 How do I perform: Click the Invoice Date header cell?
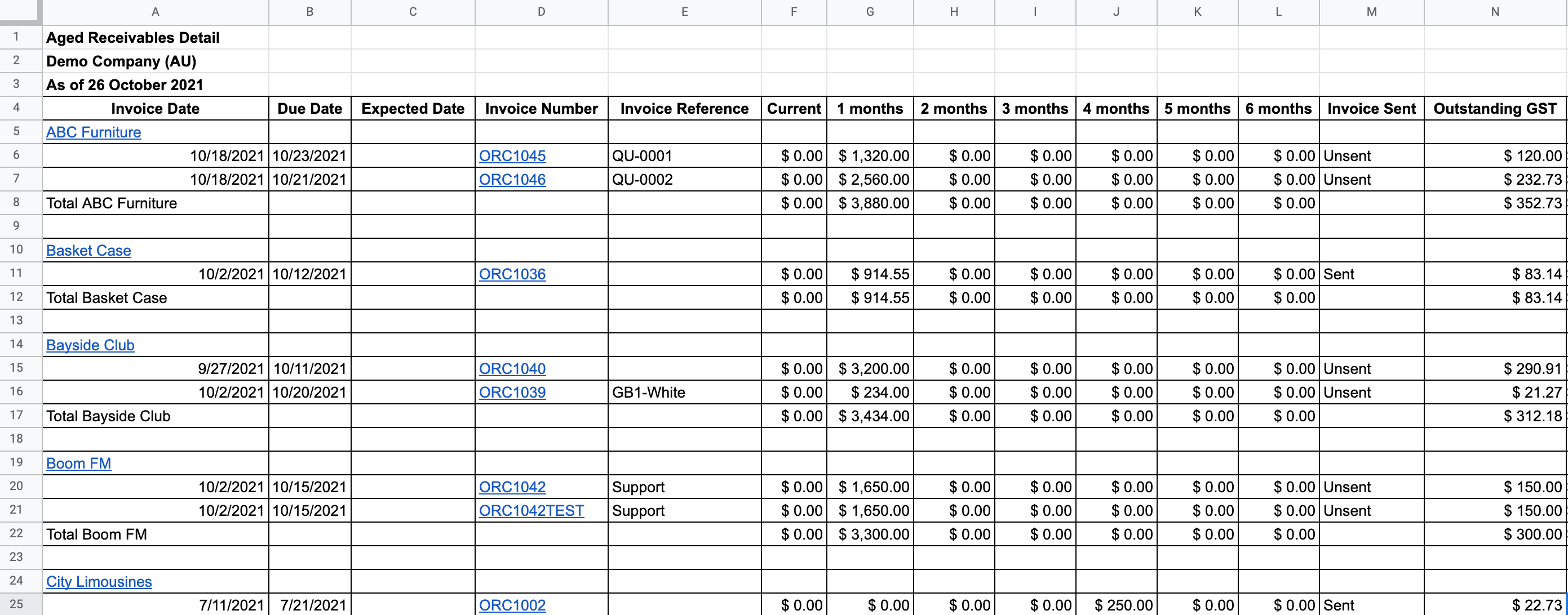pyautogui.click(x=155, y=109)
